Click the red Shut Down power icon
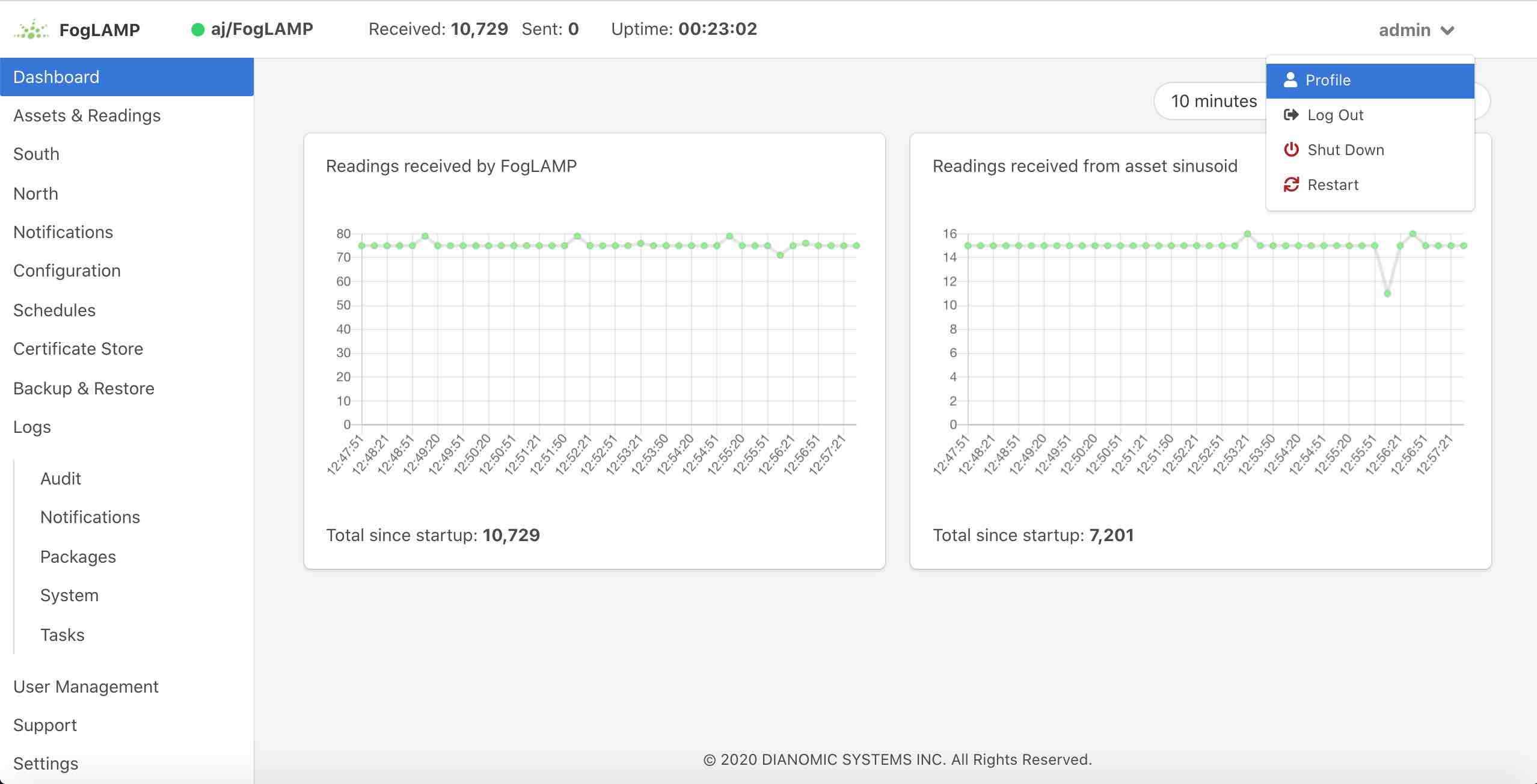This screenshot has height=784, width=1537. pos(1291,150)
